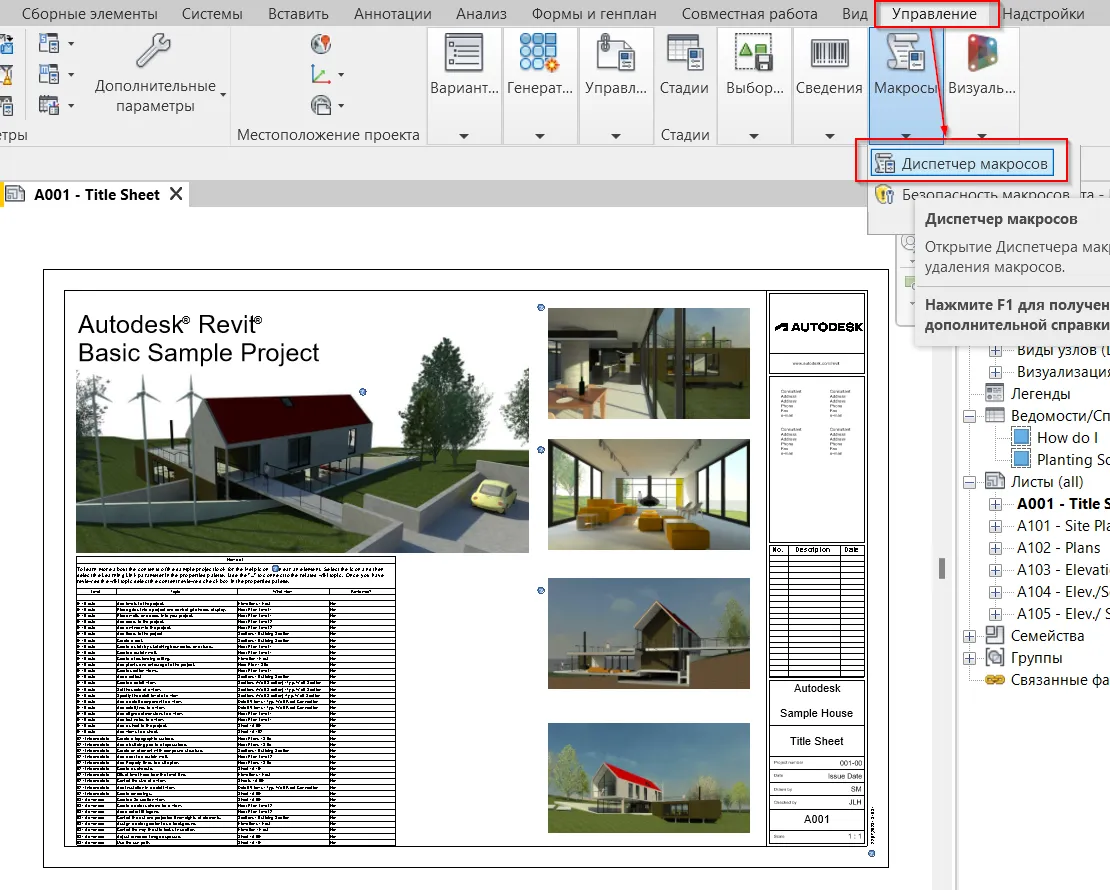The image size is (1110, 890).
Task: Click the project Position icon
Action: coord(321,105)
